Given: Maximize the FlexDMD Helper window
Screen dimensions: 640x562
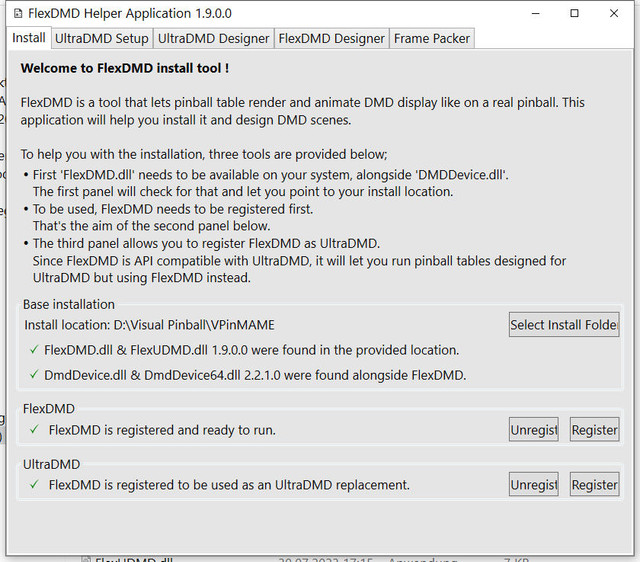Looking at the screenshot, I should (574, 13).
